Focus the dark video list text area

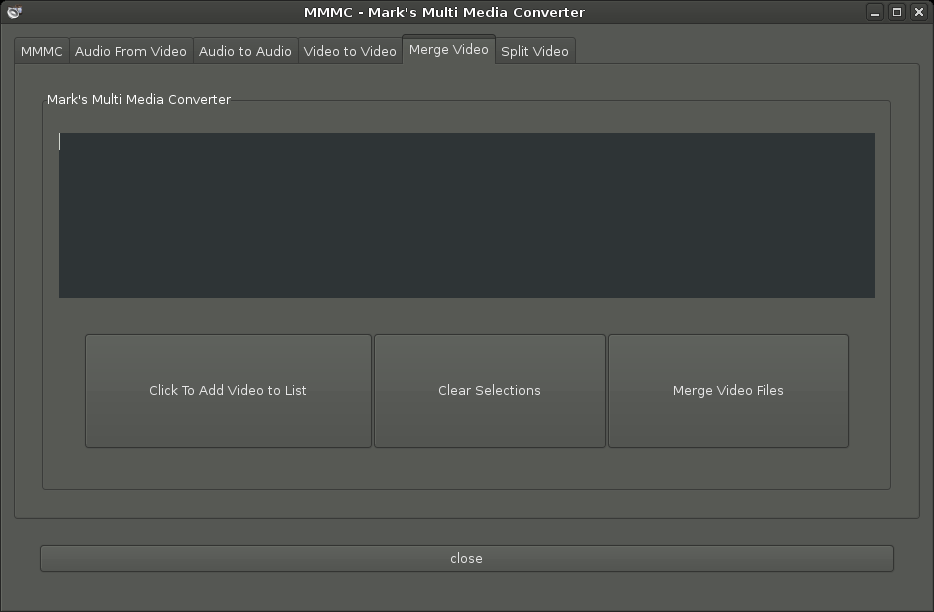467,215
